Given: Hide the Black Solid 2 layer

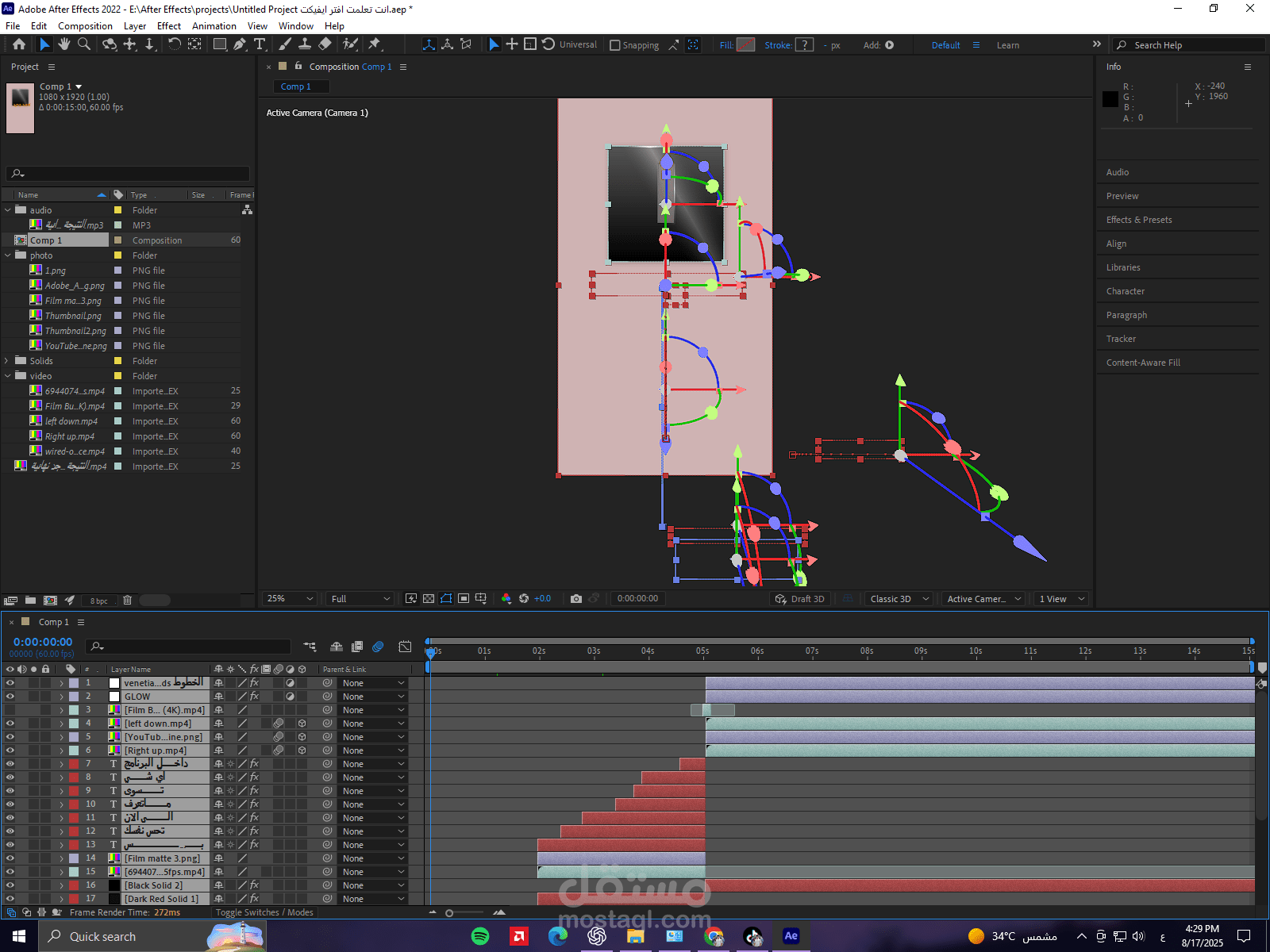Looking at the screenshot, I should tap(10, 885).
